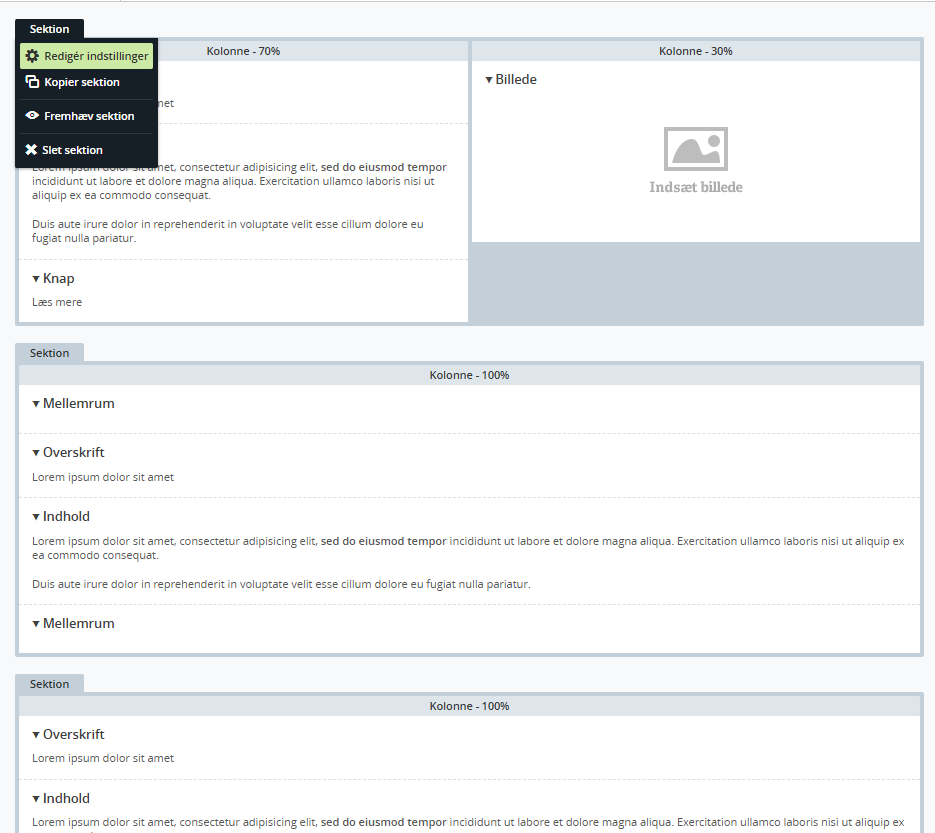Click the eye icon for Fremhæv sektion
The height and width of the screenshot is (833, 935).
[x=32, y=116]
